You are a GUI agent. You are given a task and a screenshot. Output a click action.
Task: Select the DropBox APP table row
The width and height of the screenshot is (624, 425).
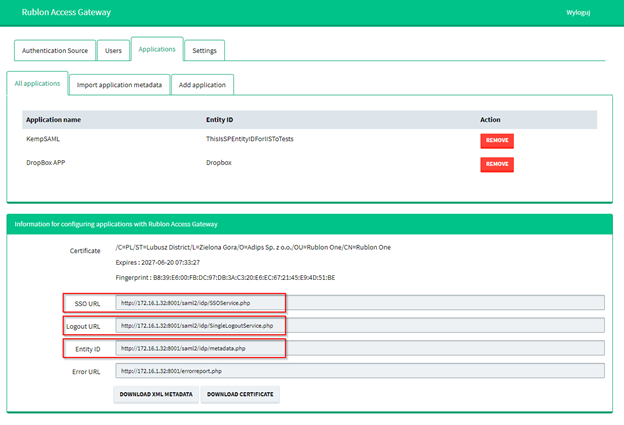coord(250,163)
